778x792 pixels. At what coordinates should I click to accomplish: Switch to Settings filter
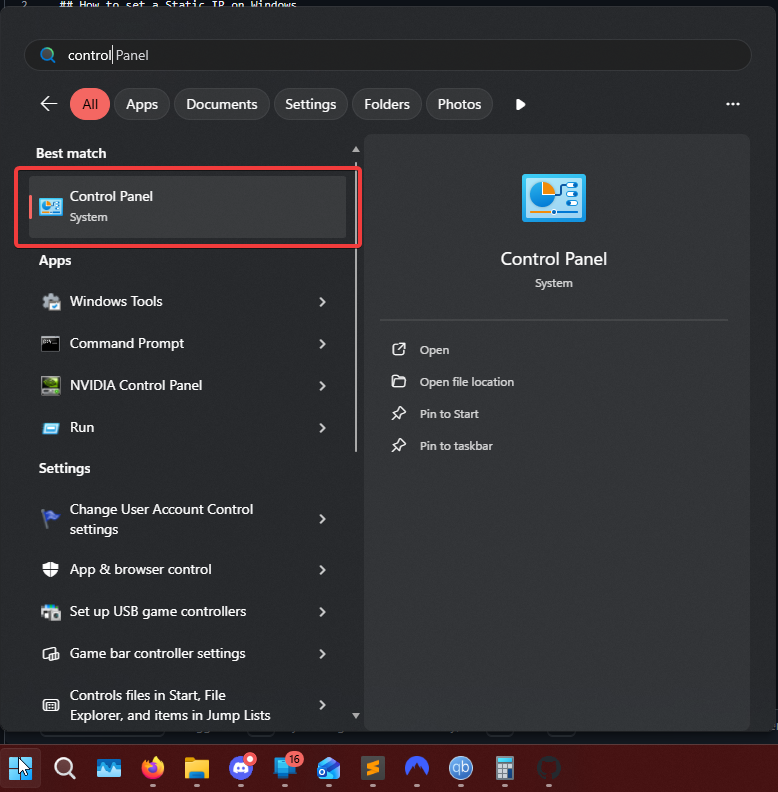(311, 104)
